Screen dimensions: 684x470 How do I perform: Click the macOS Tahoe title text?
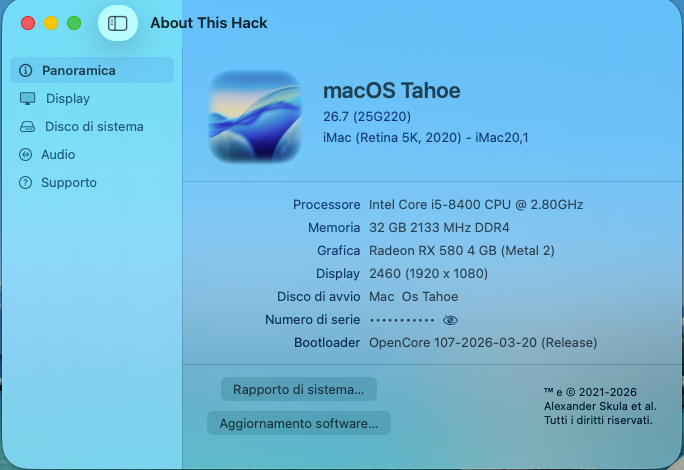tap(392, 91)
